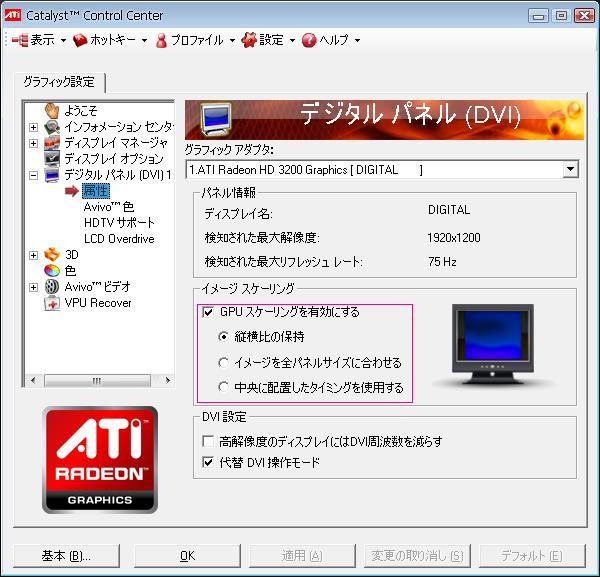Click the ATI Radeon Graphics logo
This screenshot has width=600, height=577.
[x=100, y=460]
